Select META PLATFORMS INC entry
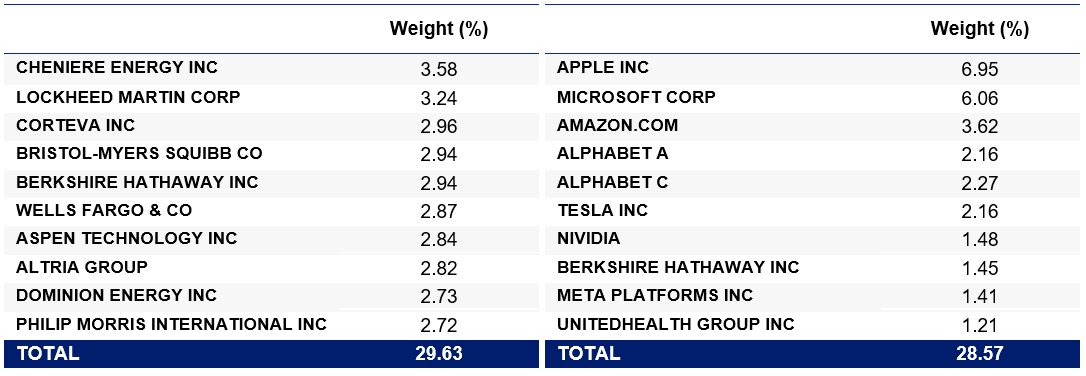The image size is (1086, 376). coord(655,296)
